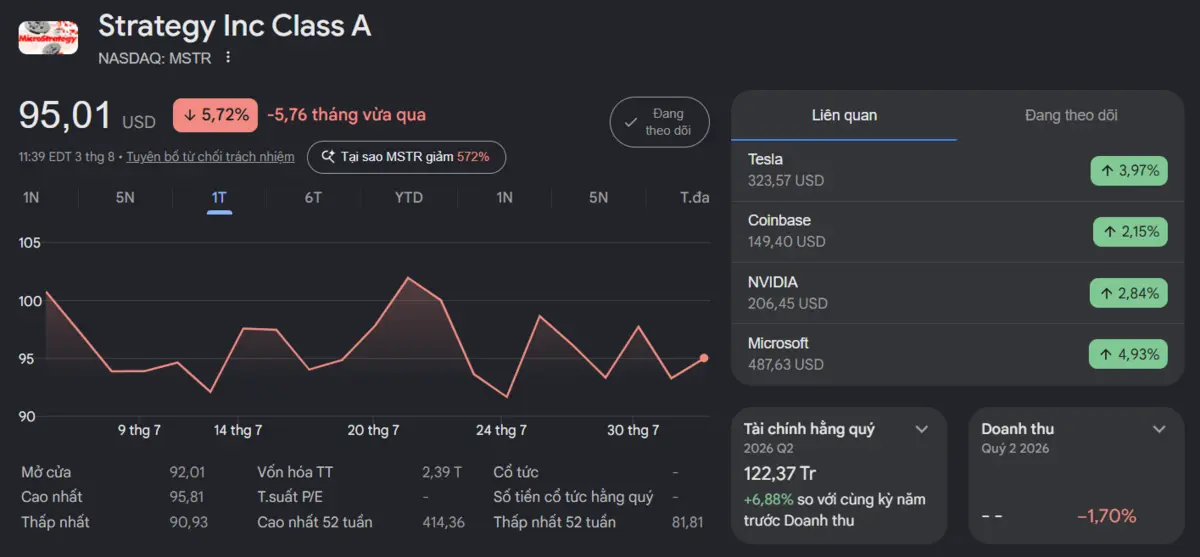Click the 'Cao nhất' value 95,81

[187, 497]
